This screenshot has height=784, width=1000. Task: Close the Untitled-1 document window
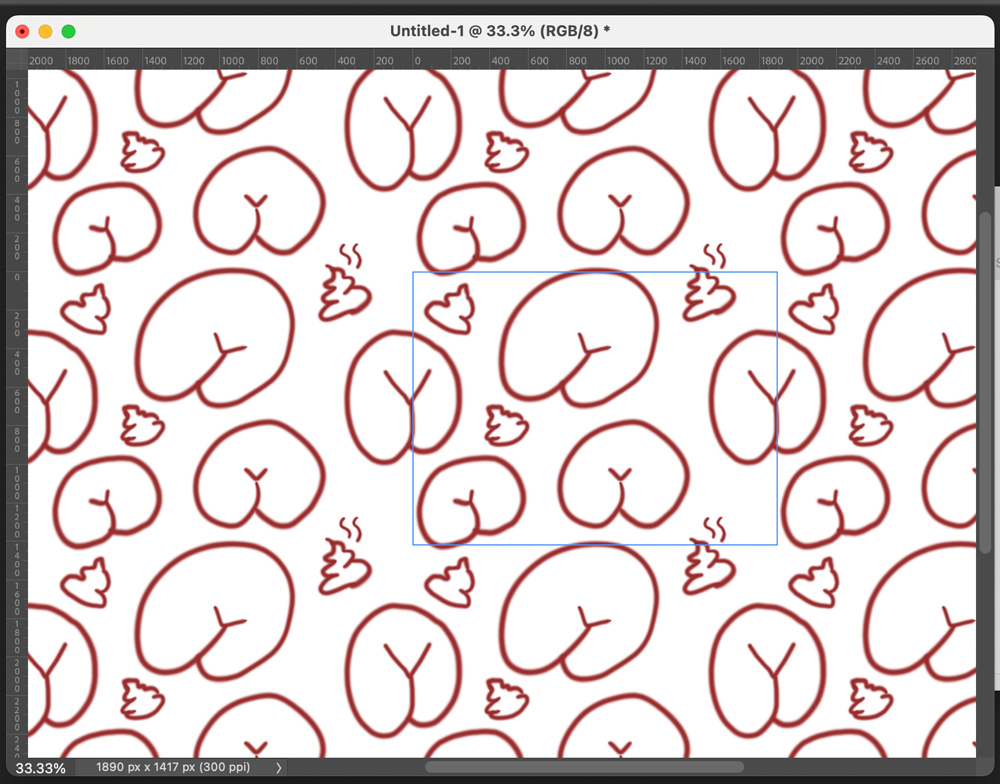tap(22, 32)
